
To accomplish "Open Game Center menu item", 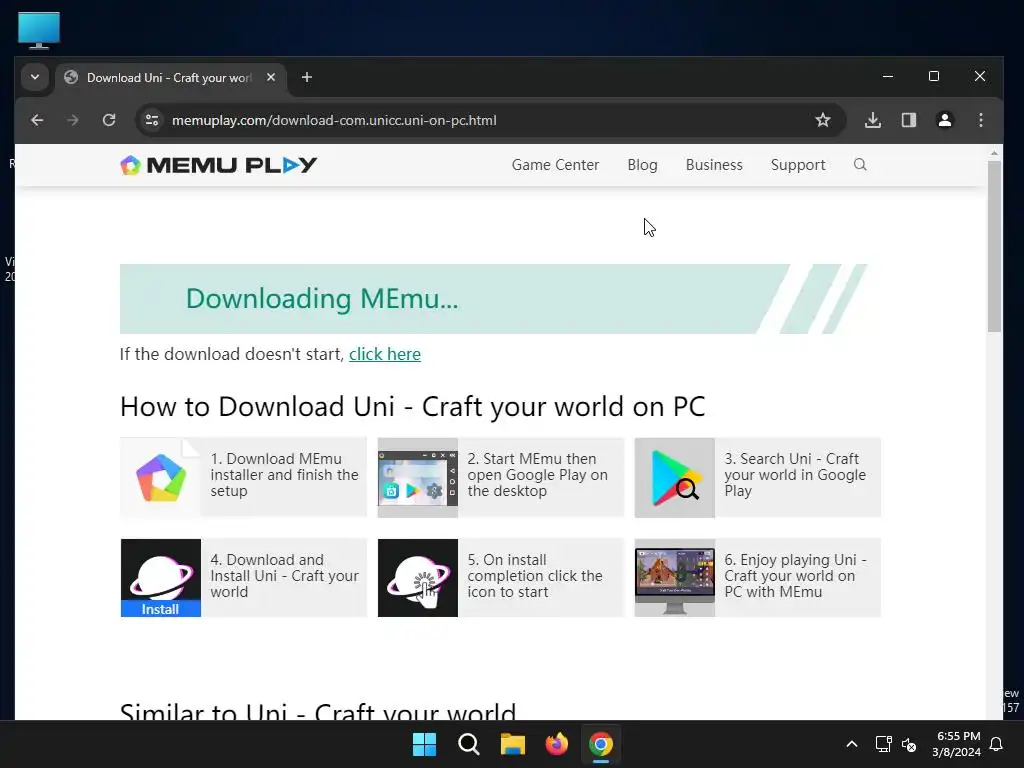I will point(555,165).
